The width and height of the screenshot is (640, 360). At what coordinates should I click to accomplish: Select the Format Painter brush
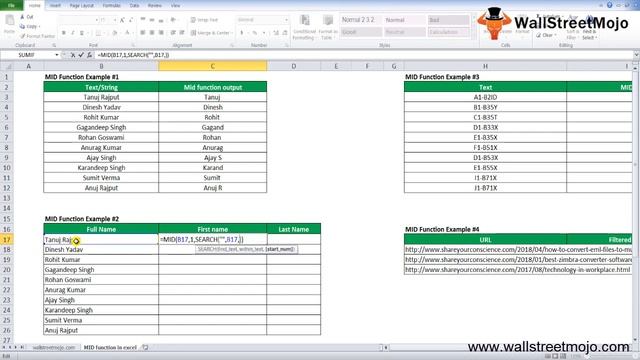(37, 36)
